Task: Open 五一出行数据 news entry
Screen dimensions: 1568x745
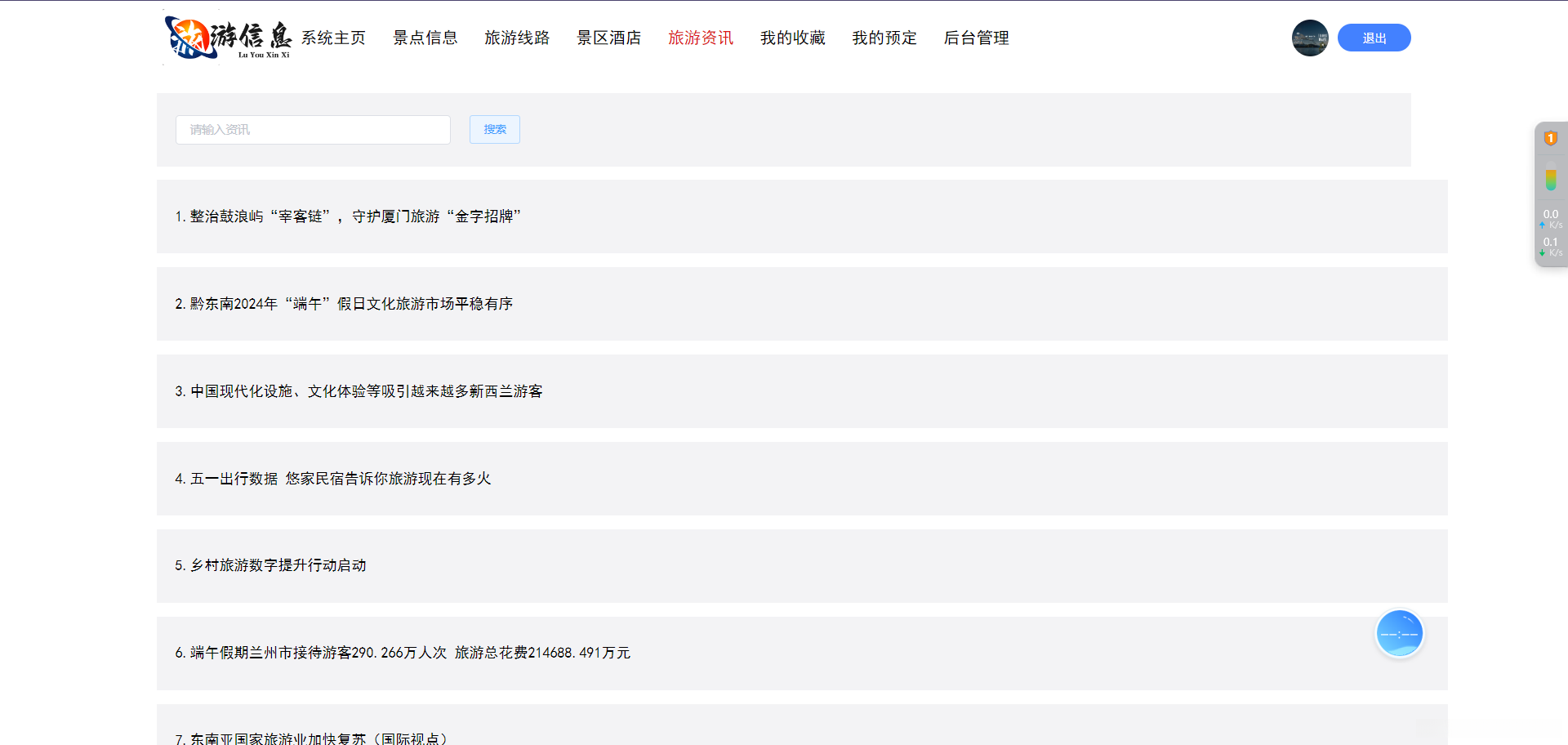Action: click(802, 479)
